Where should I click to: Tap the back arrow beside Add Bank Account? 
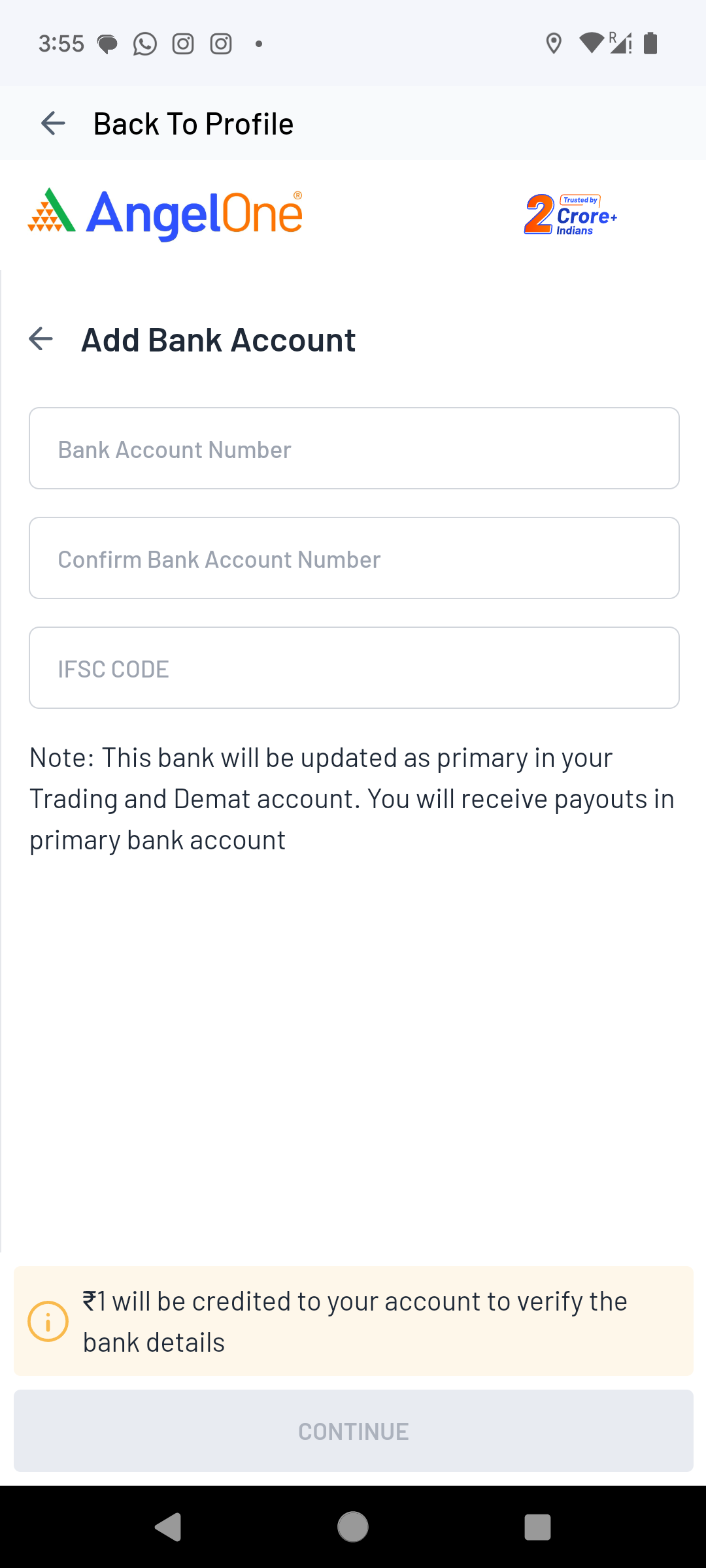[x=41, y=339]
